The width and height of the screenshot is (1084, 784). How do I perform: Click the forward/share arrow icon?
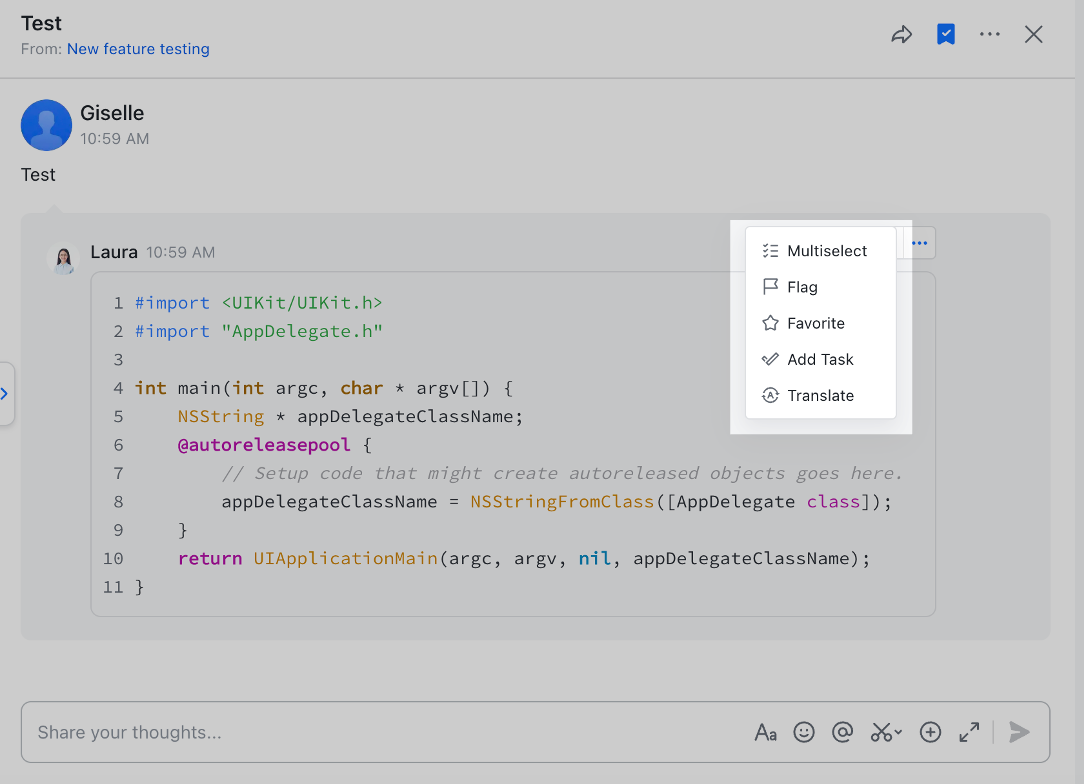(902, 35)
